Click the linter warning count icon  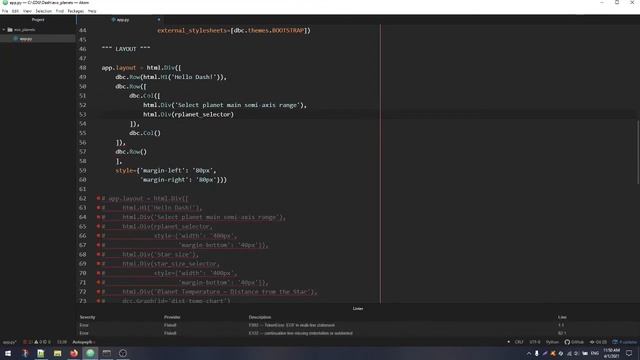tap(38, 342)
